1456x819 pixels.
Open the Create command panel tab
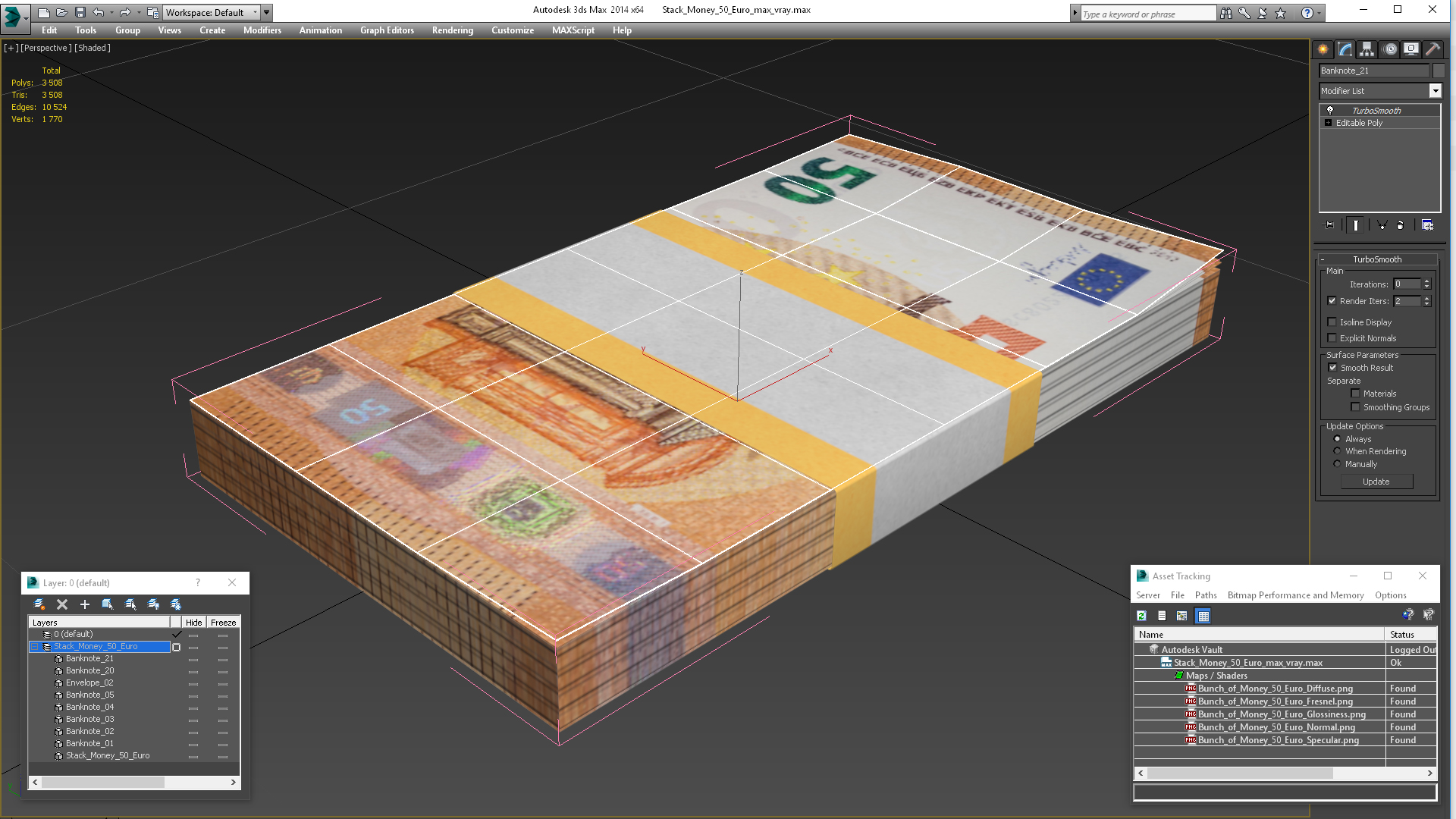[1323, 49]
